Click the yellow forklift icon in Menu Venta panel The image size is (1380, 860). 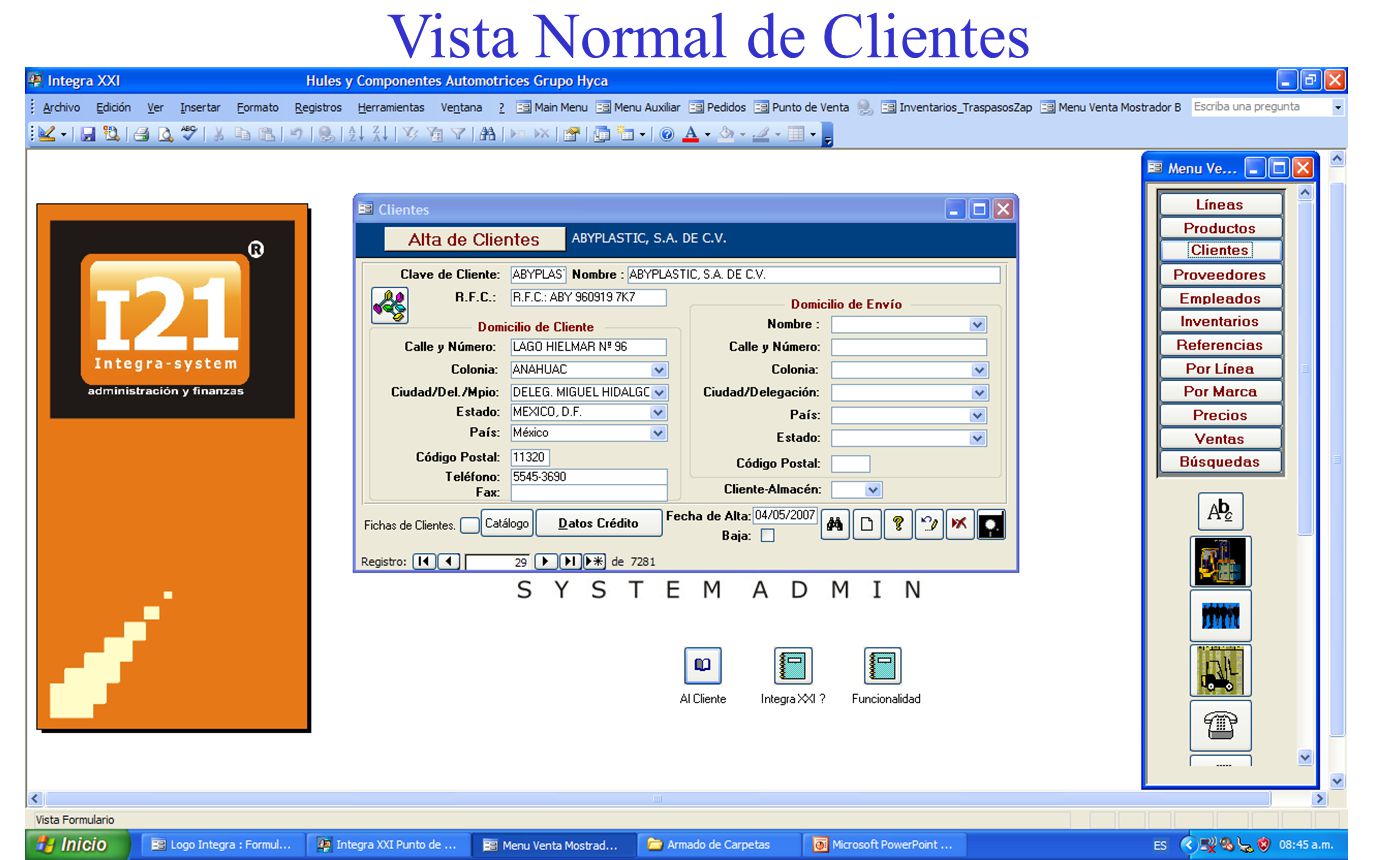(x=1220, y=670)
